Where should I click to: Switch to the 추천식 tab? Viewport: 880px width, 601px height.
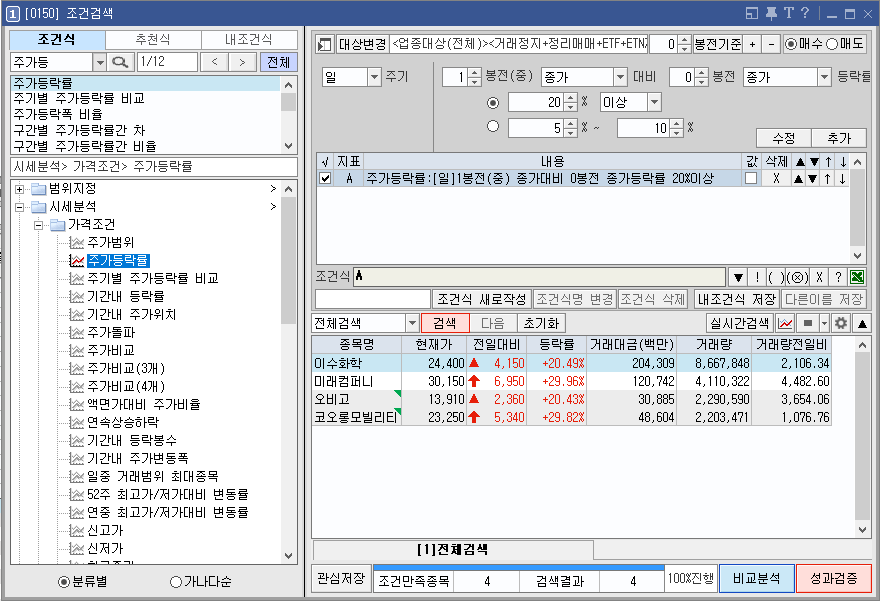[153, 39]
